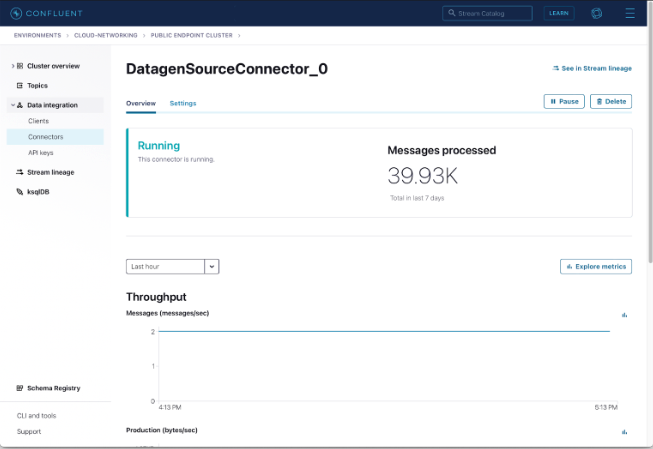Open the Support link

coord(29,431)
